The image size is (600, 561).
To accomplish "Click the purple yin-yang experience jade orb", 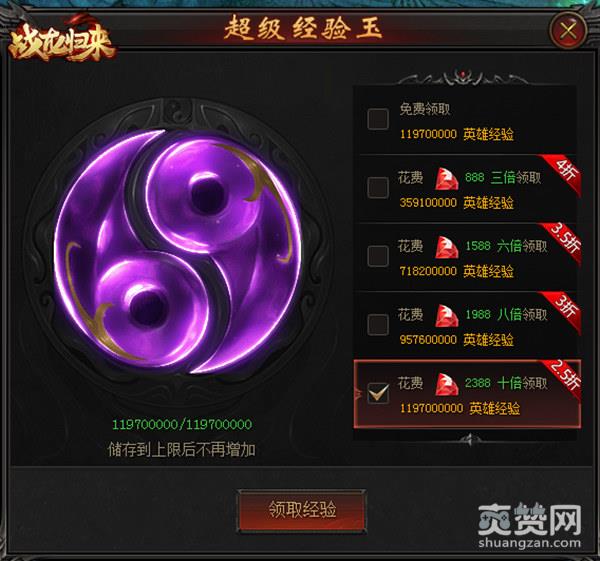I will tap(177, 251).
